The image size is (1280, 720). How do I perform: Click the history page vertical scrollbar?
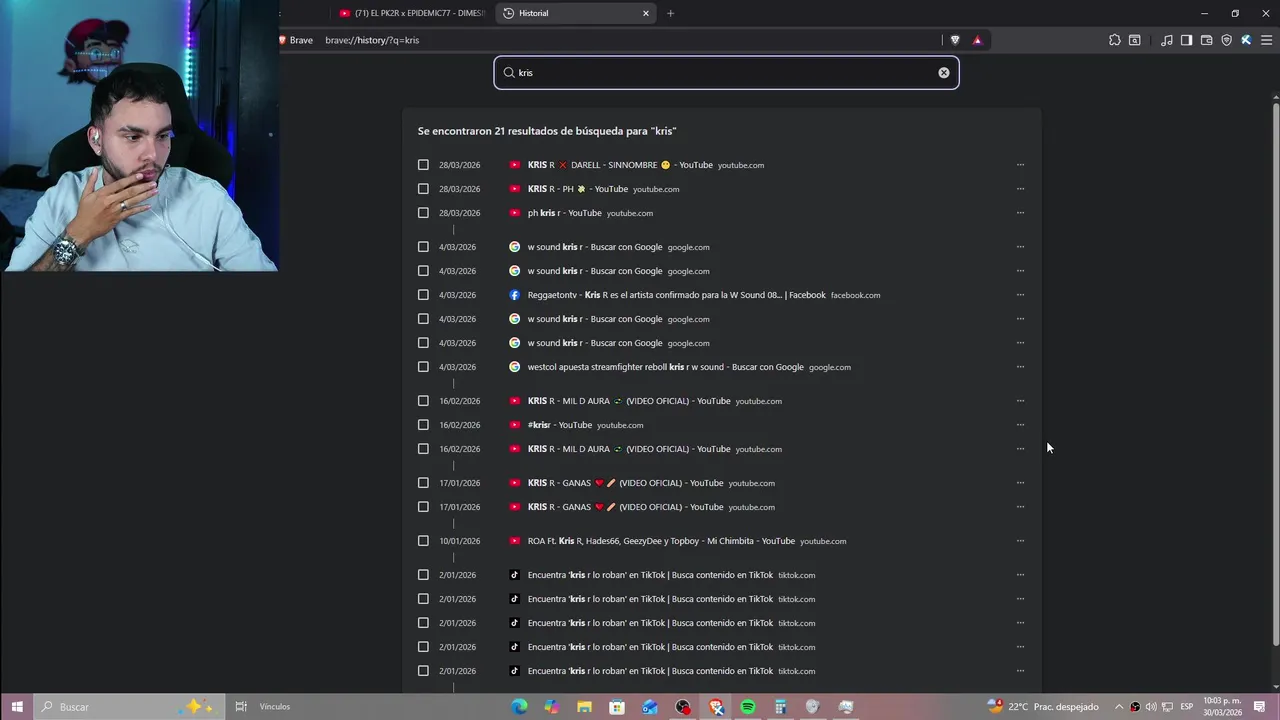pyautogui.click(x=1275, y=372)
